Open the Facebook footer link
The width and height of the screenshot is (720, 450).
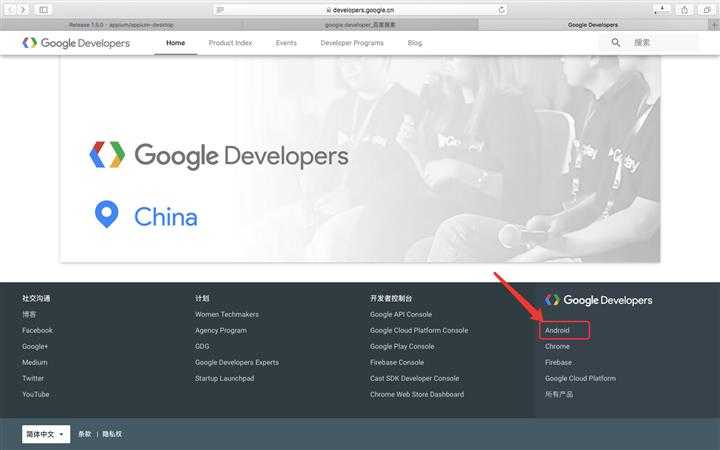[37, 331]
